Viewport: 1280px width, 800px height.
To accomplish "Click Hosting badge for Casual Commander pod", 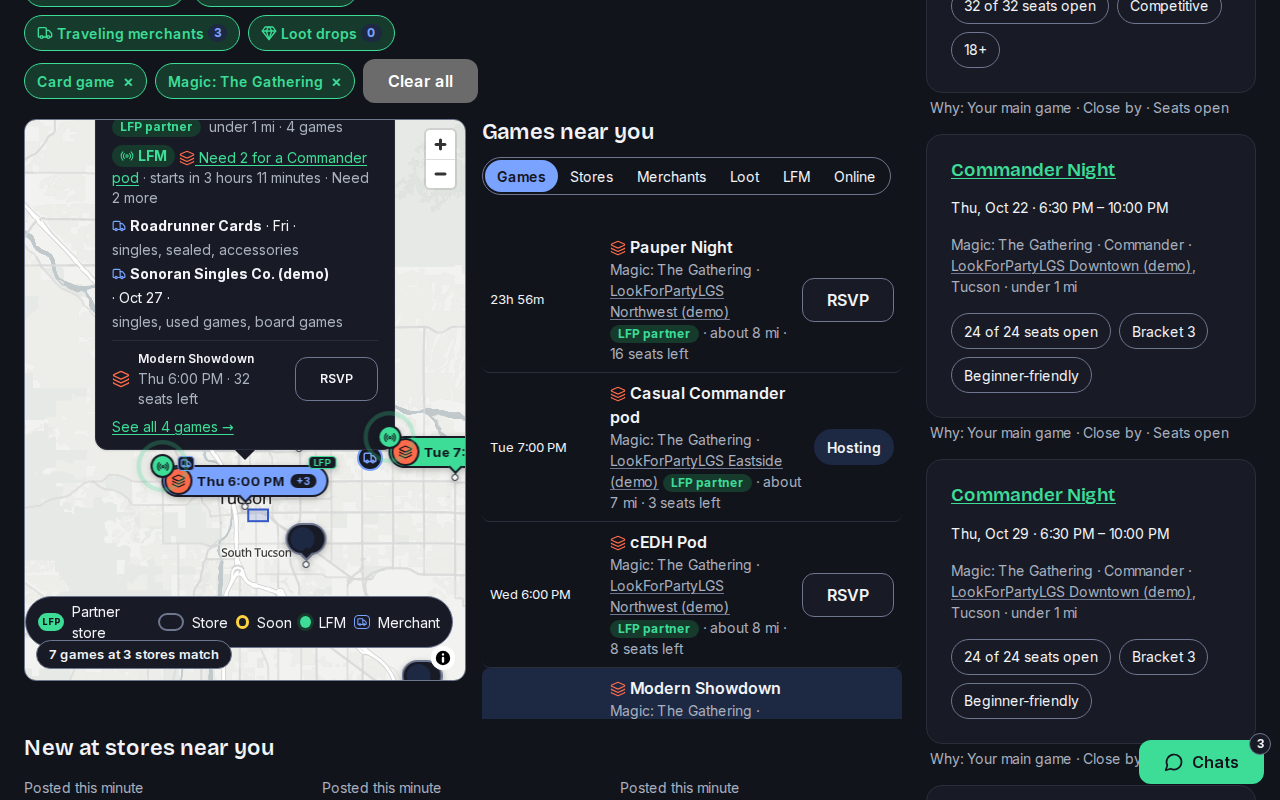I will click(854, 447).
